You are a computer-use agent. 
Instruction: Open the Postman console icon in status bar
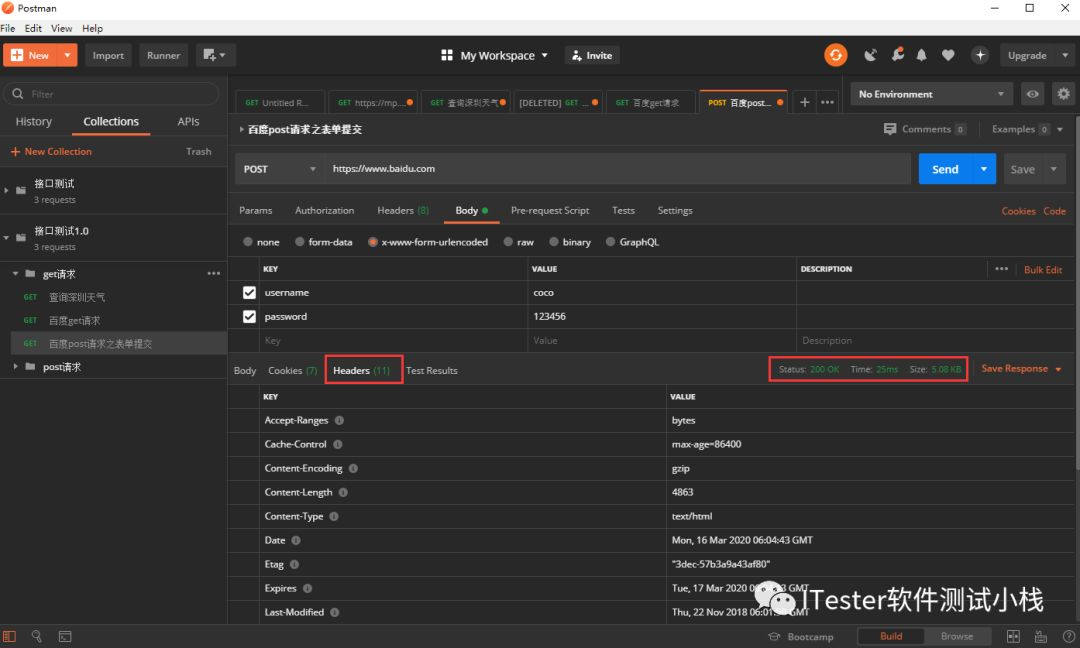click(65, 636)
